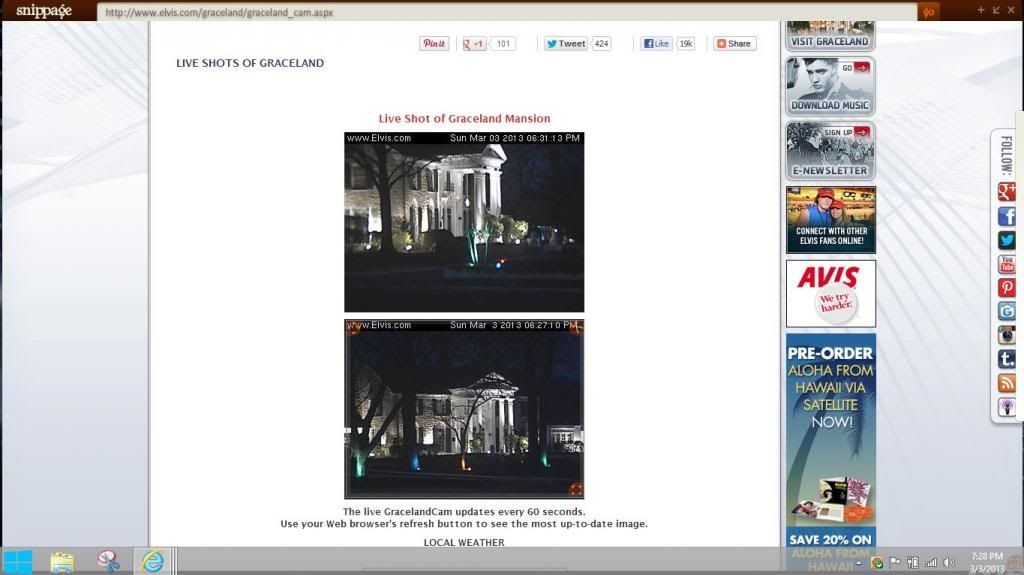Open Internet Explorer from the taskbar
The width and height of the screenshot is (1024, 575).
(153, 561)
